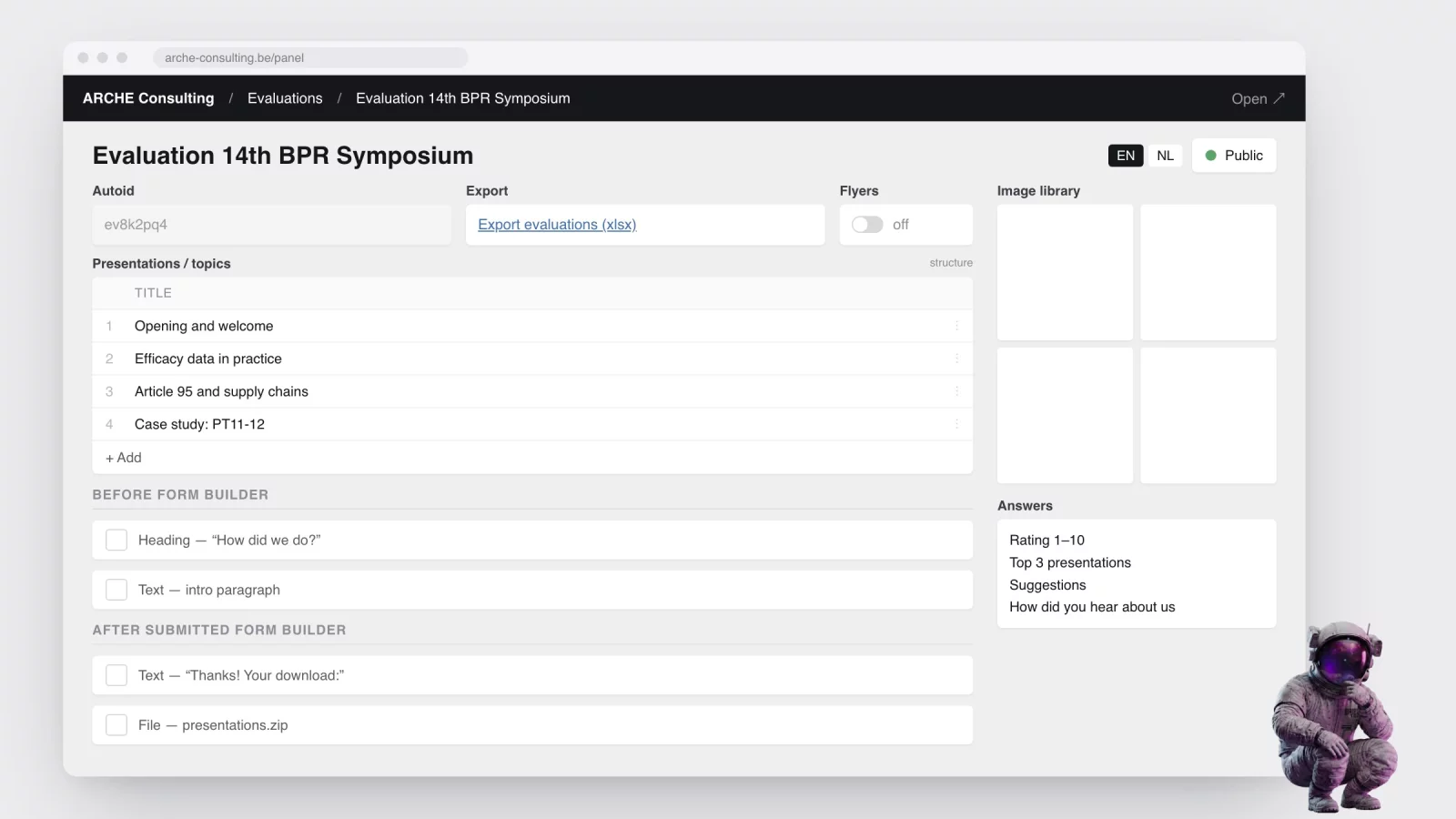Select the Opening and welcome row
The image size is (1456, 819).
click(x=532, y=326)
